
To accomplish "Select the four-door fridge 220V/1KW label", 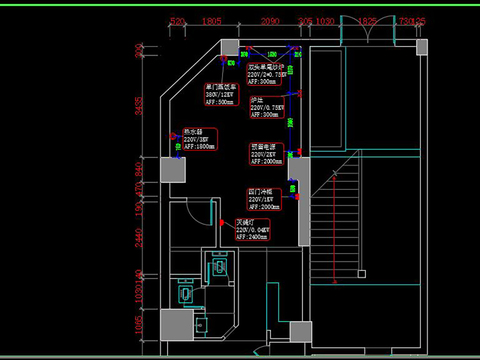I will click(x=264, y=199).
